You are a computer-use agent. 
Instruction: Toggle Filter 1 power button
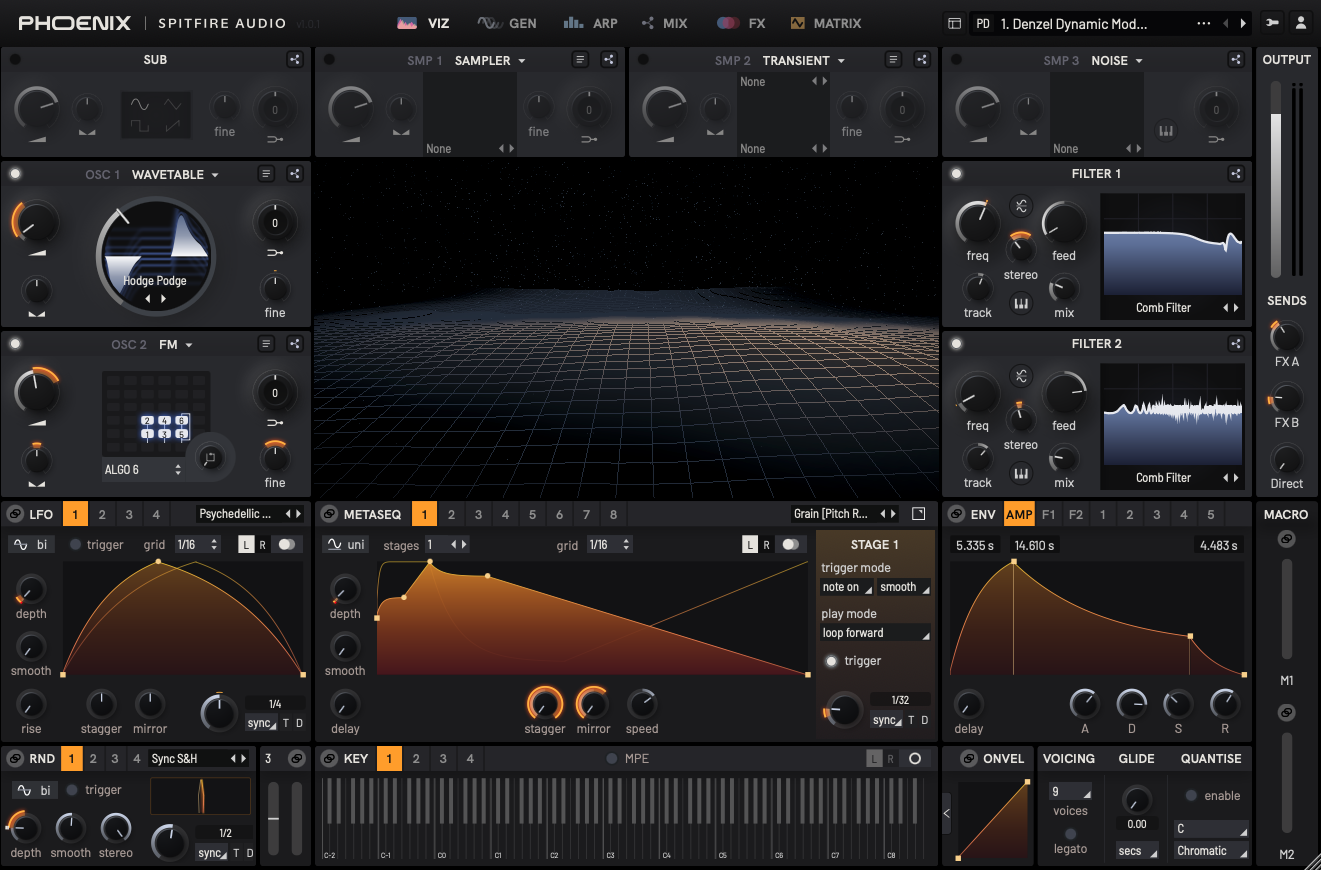pos(956,174)
